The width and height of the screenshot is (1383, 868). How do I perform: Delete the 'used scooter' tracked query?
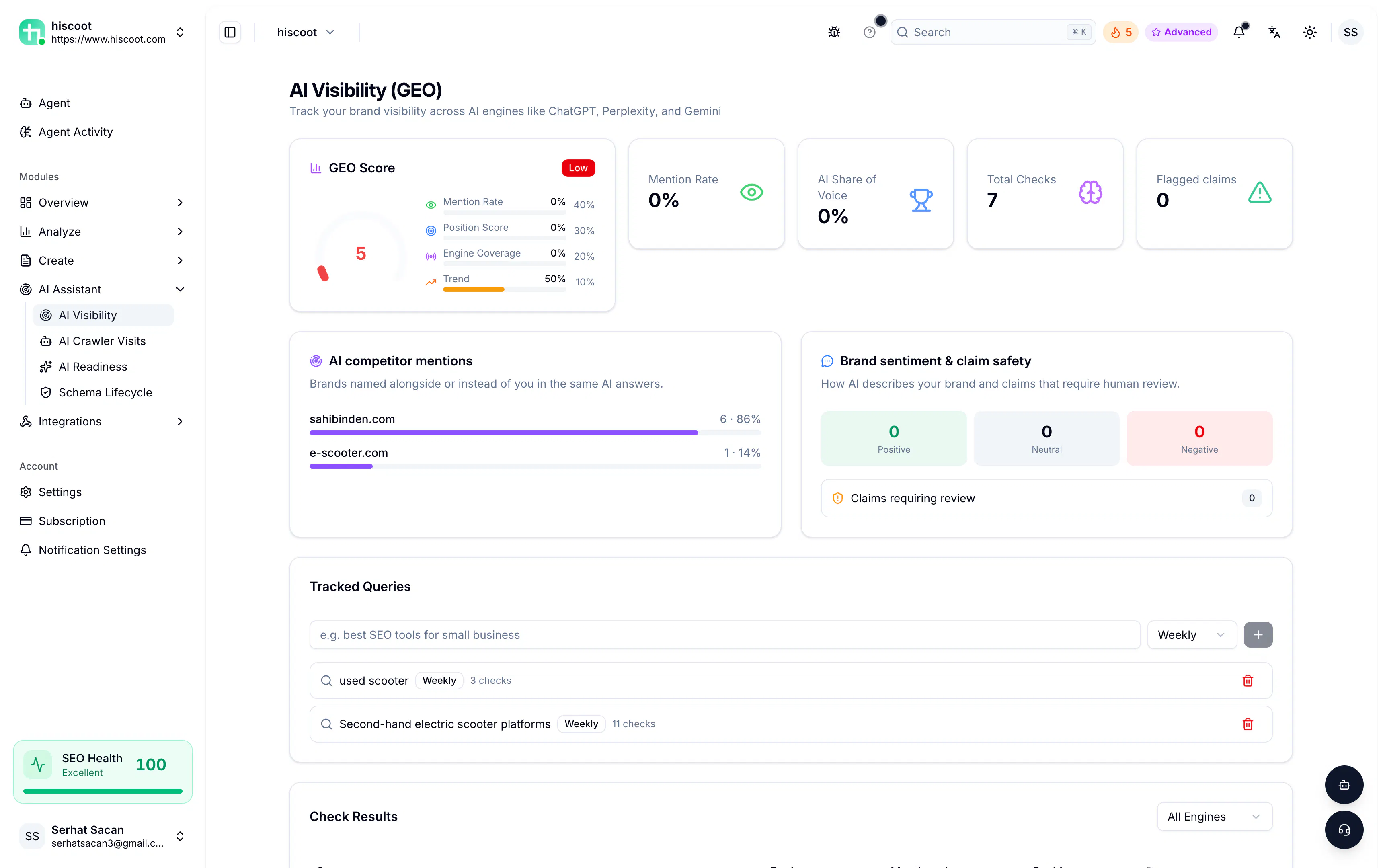1248,680
